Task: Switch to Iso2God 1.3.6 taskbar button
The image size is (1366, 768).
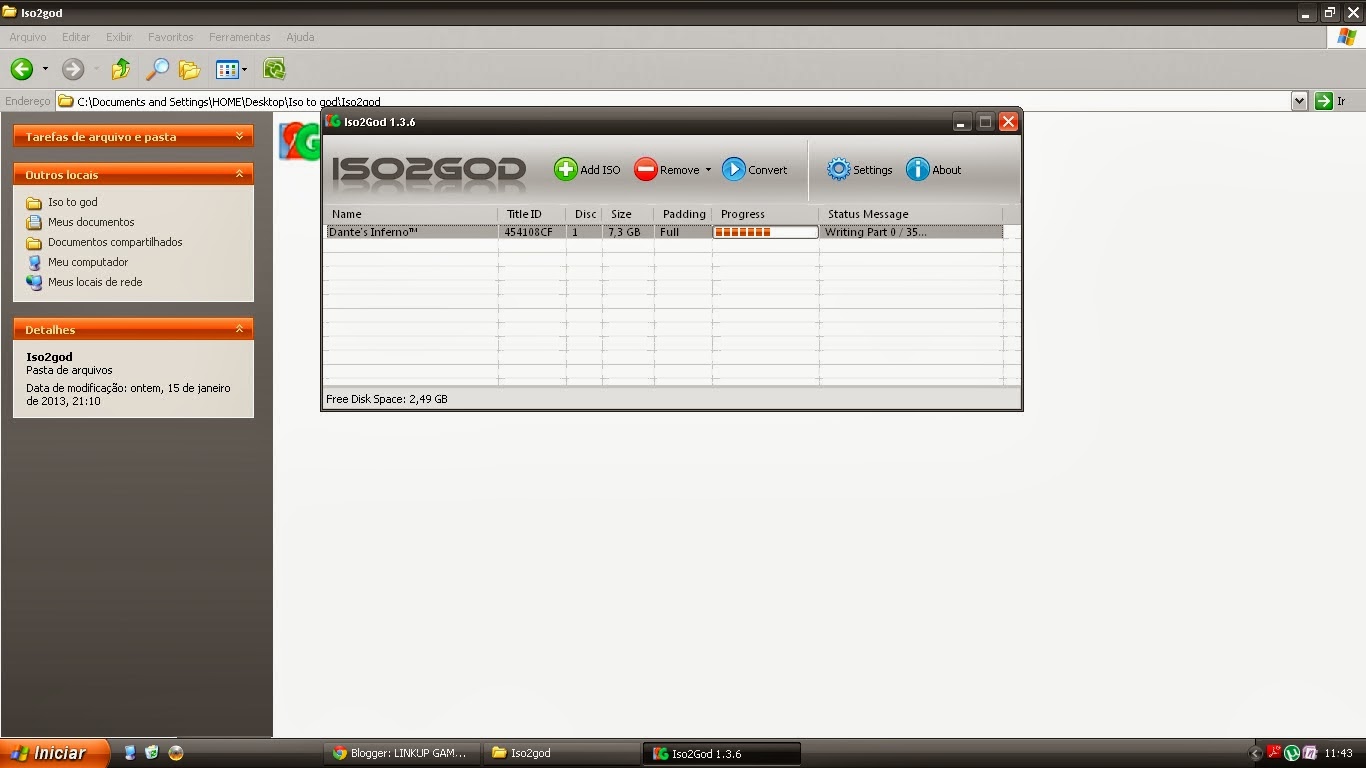Action: (722, 753)
